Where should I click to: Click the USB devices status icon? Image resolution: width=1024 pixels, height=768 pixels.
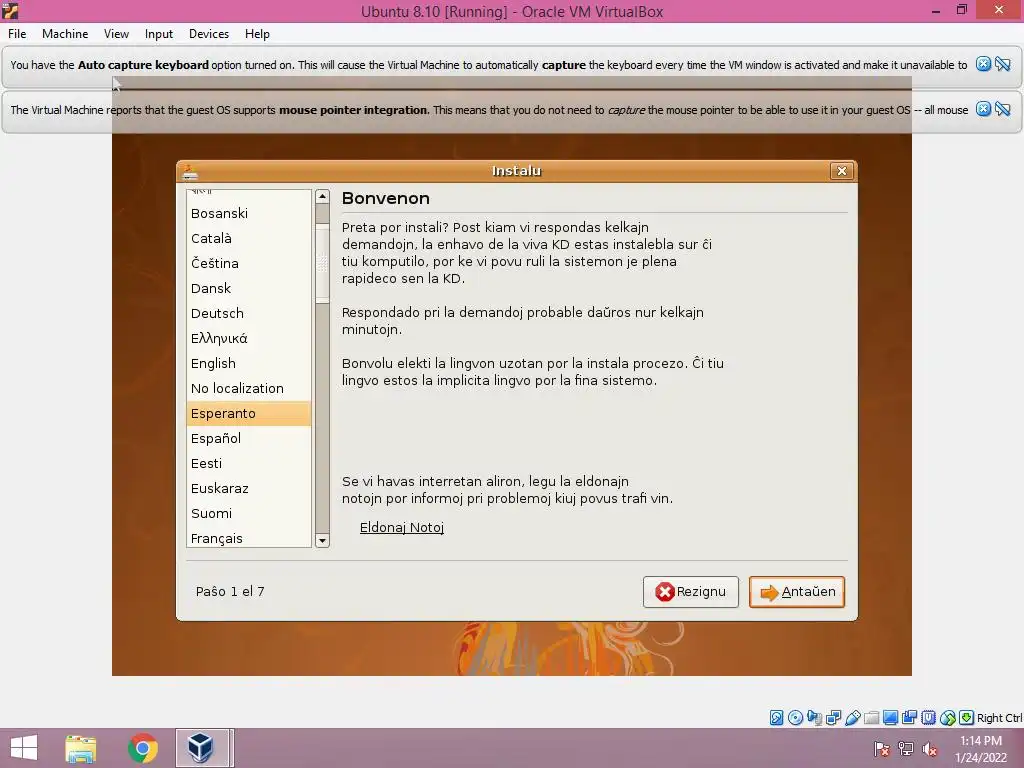[852, 718]
